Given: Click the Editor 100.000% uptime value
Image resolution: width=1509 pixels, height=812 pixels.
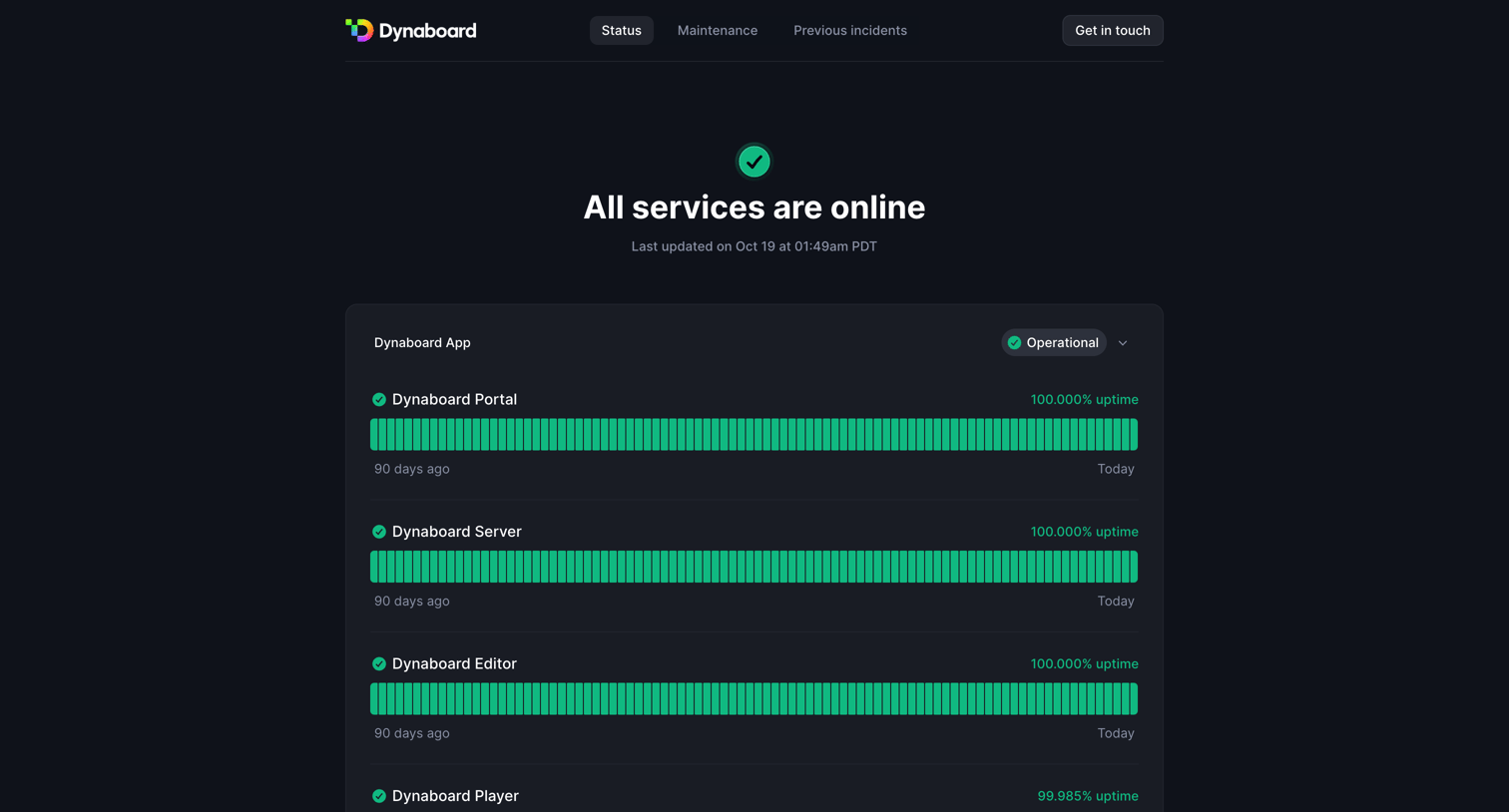Looking at the screenshot, I should (1085, 664).
